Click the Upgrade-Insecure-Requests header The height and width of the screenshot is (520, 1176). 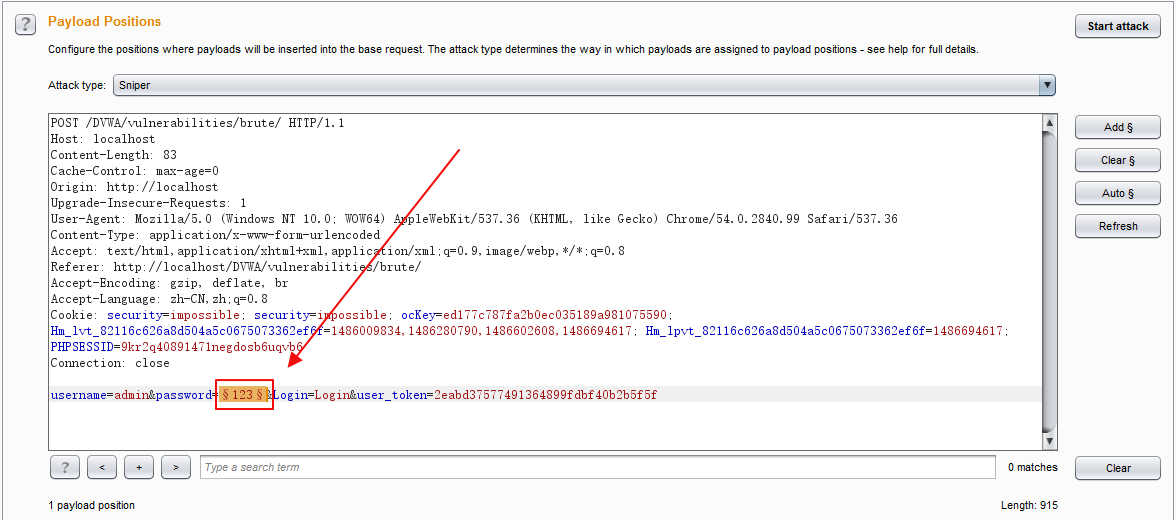coord(148,203)
